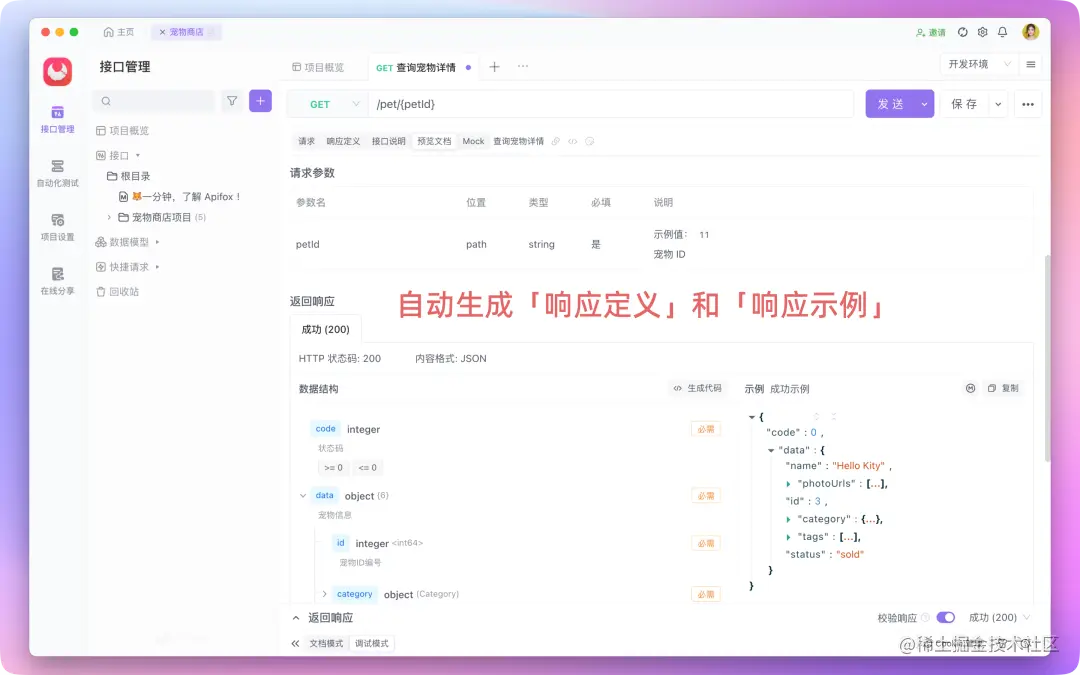The width and height of the screenshot is (1080, 675).
Task: Create a new API with the purple plus icon
Action: click(260, 102)
